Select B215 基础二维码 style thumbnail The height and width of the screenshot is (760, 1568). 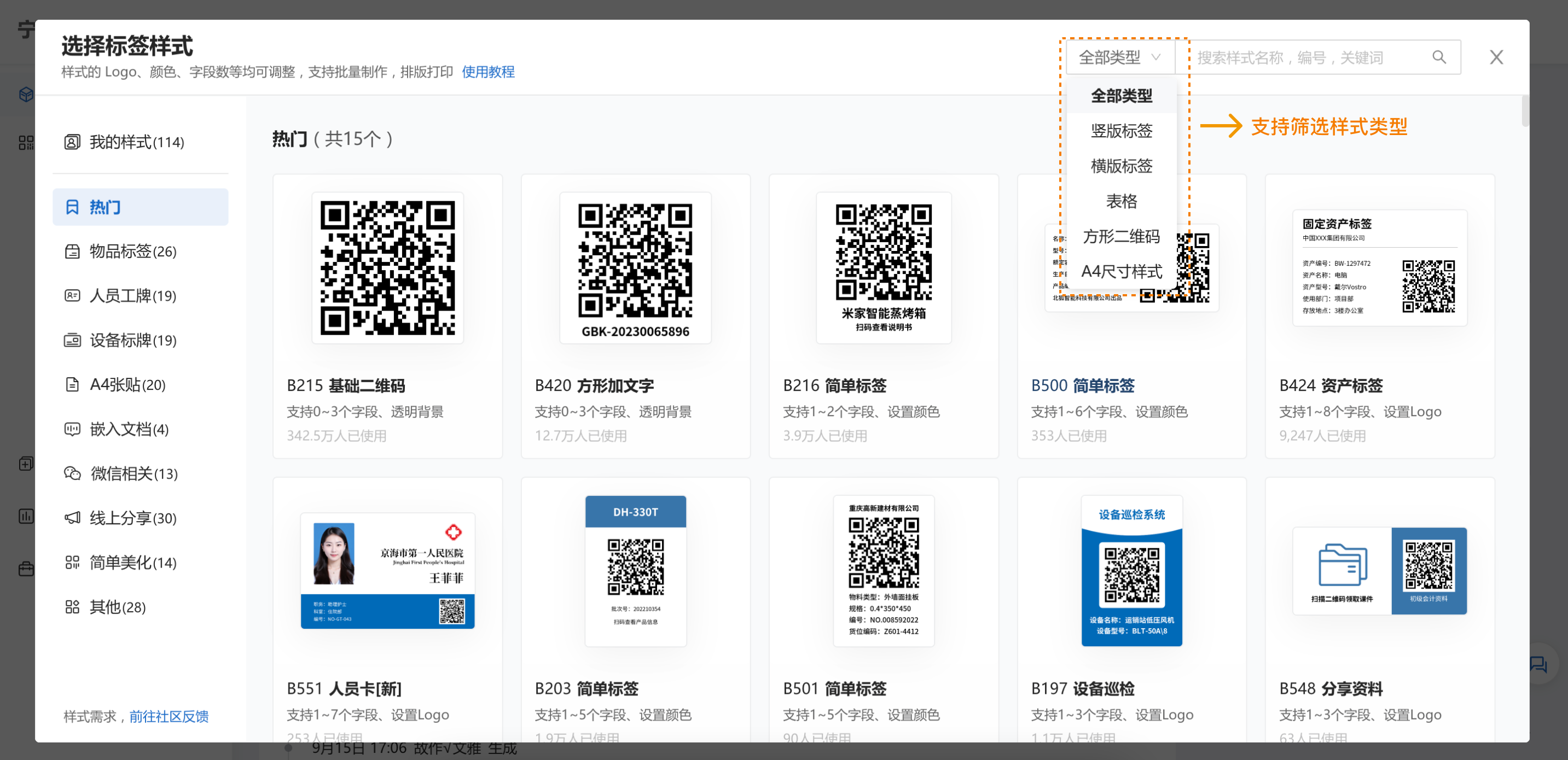pyautogui.click(x=388, y=268)
